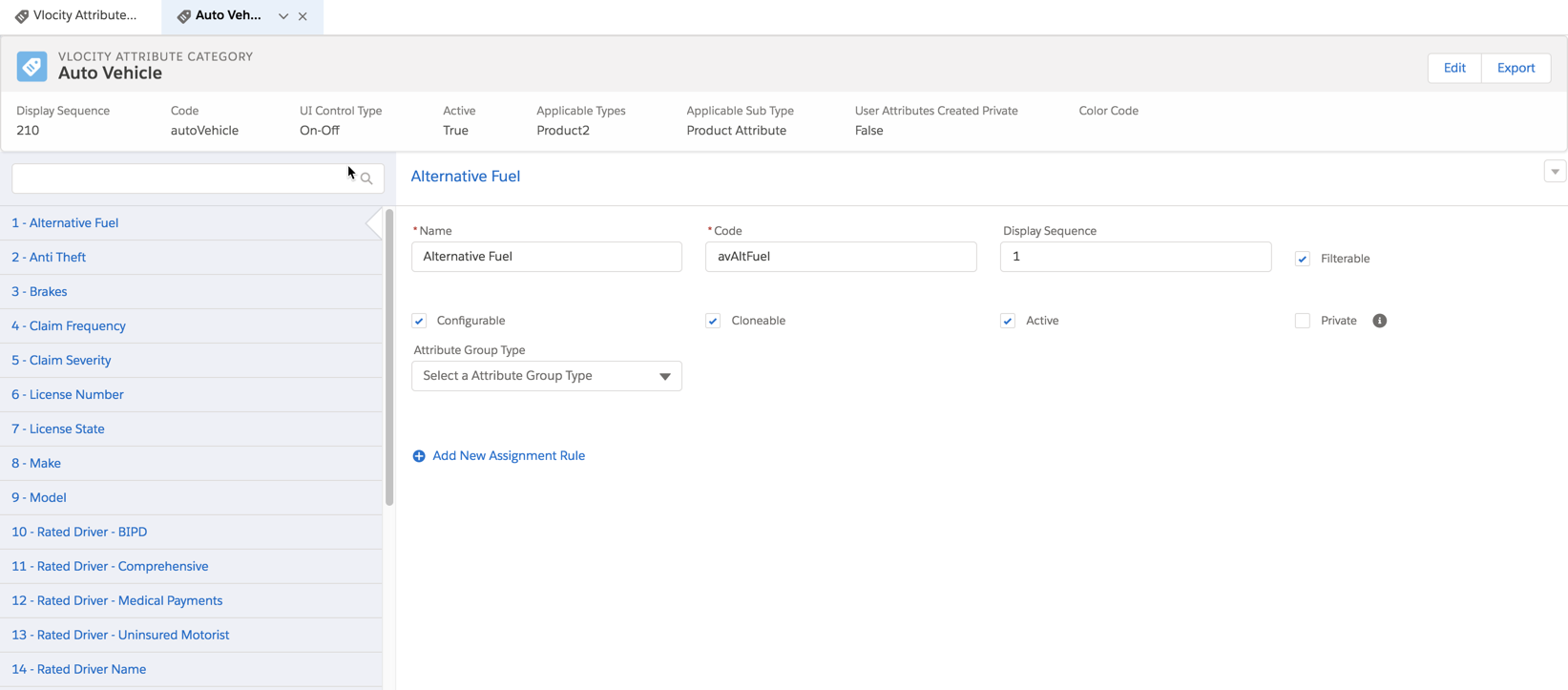Open 13 - Rated Driver - Uninsured Motorist
1568x690 pixels.
coord(191,636)
